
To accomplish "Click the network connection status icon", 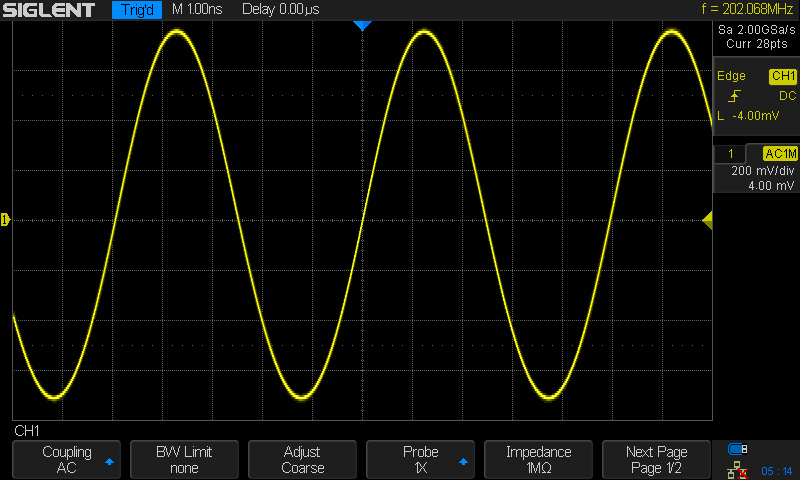I will click(x=738, y=468).
